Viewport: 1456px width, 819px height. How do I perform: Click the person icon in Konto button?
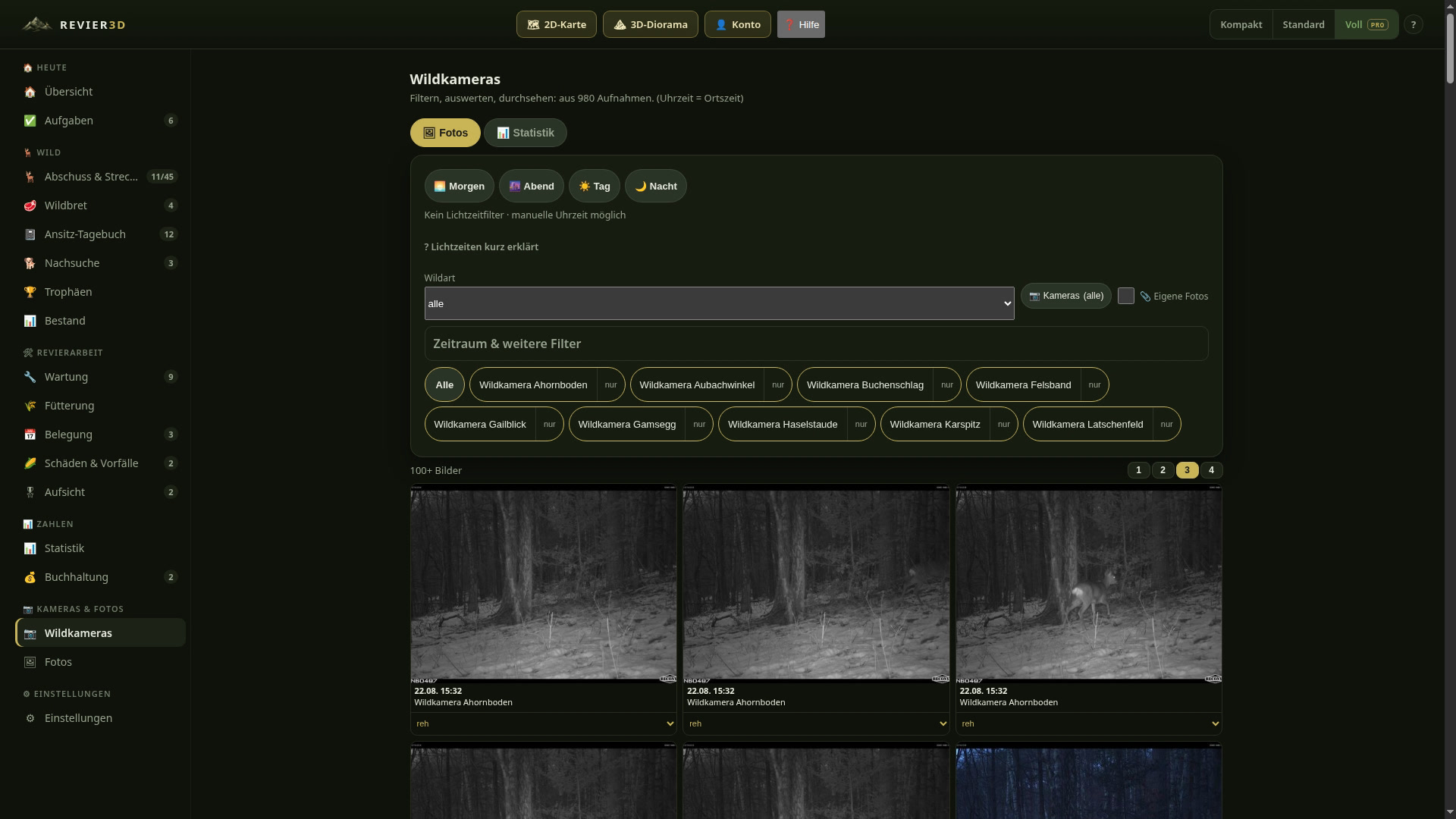coord(721,25)
